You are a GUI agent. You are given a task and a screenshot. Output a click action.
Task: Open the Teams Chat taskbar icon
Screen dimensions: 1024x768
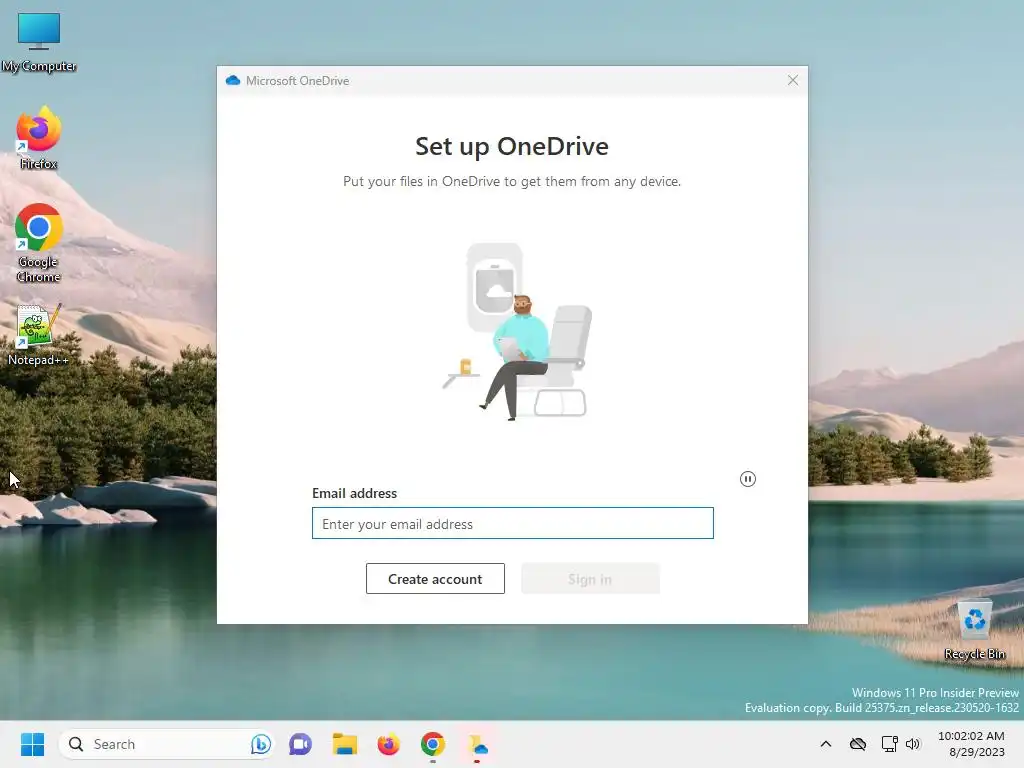(300, 744)
